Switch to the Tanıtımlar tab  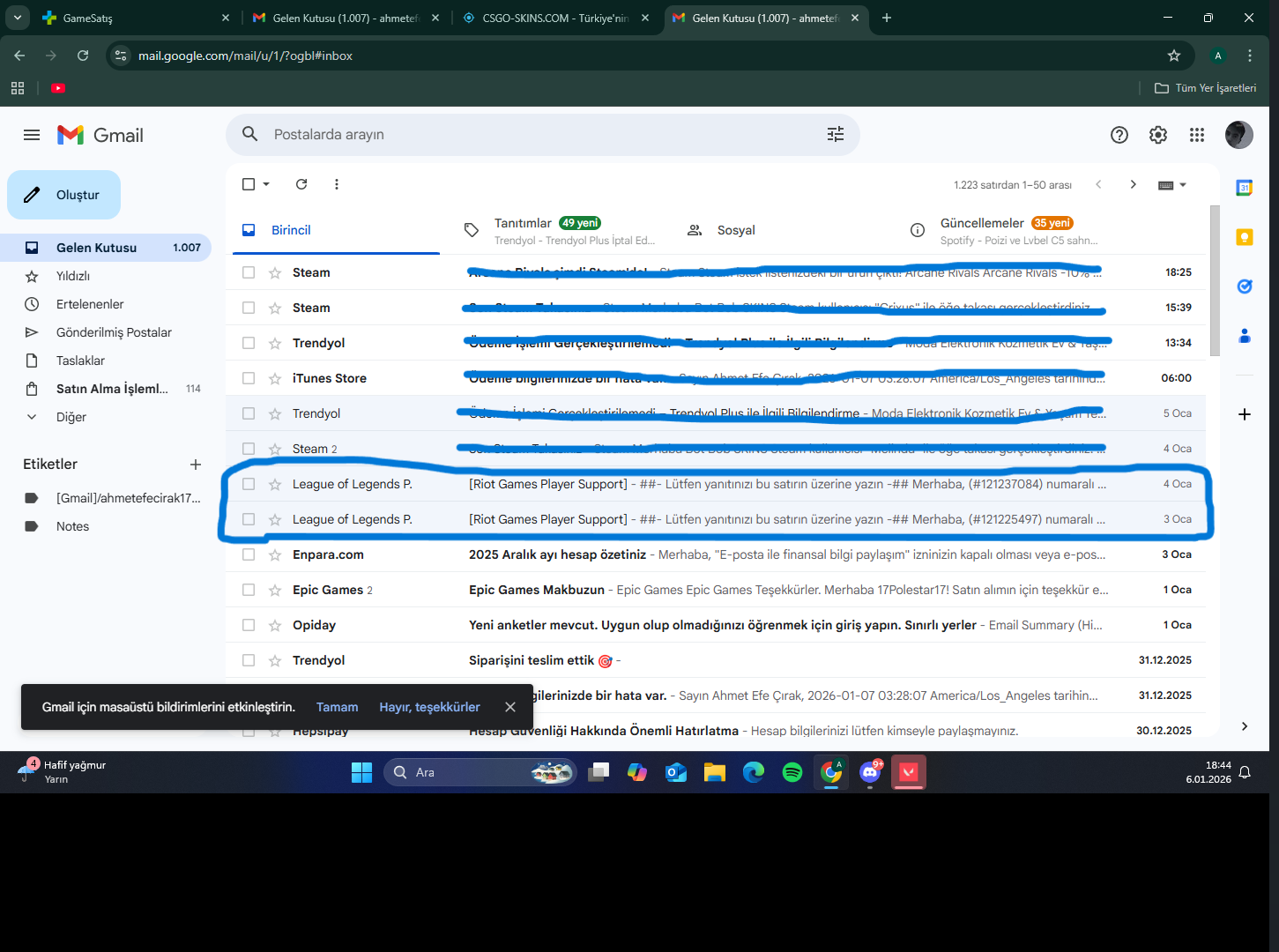[x=559, y=230]
